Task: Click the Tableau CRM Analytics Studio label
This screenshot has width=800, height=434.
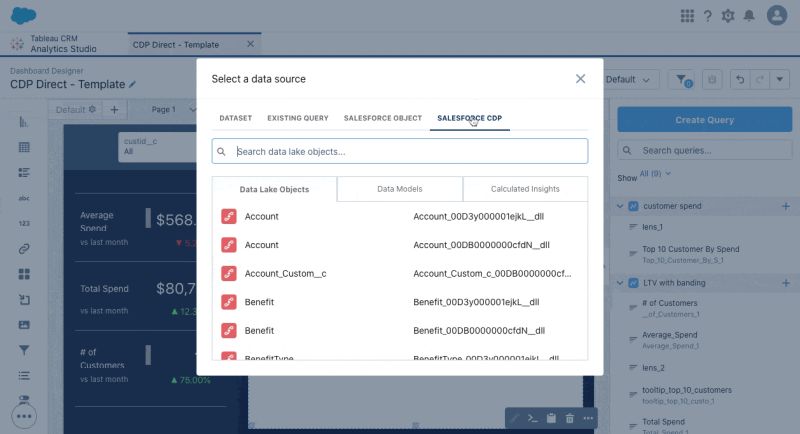Action: (63, 44)
